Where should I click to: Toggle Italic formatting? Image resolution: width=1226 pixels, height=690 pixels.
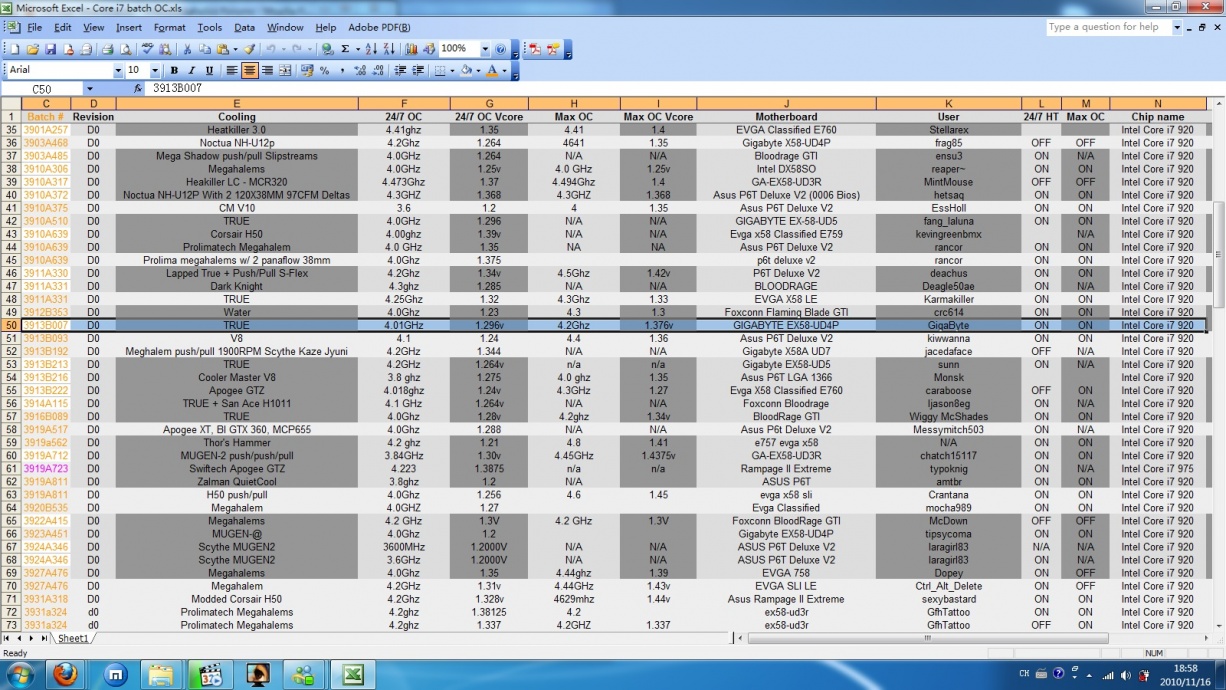coord(191,71)
